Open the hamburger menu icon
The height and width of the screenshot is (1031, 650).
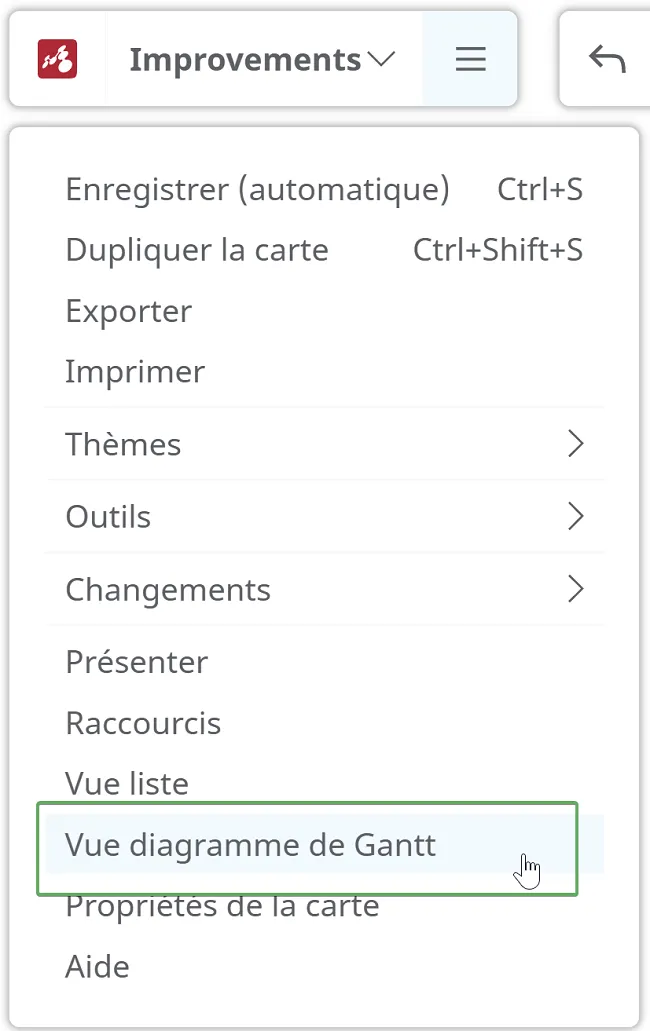(x=471, y=59)
